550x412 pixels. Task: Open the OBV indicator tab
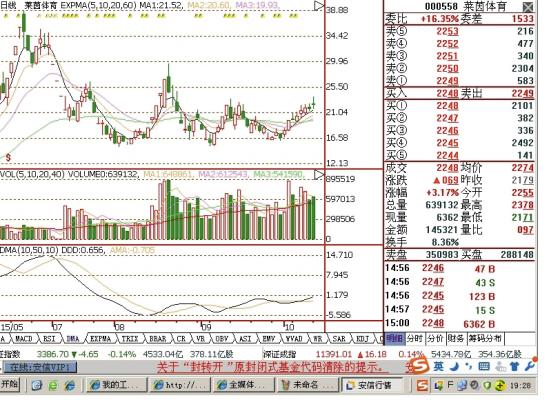coord(222,339)
